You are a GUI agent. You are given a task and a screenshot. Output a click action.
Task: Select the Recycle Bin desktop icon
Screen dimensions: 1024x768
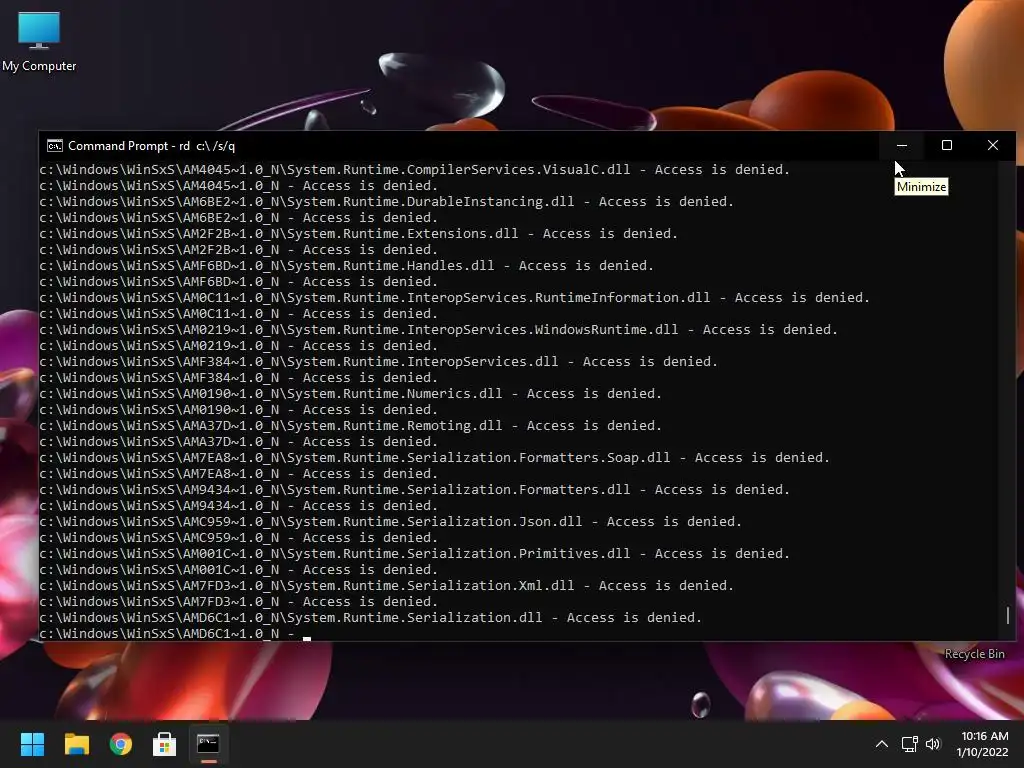(974, 654)
